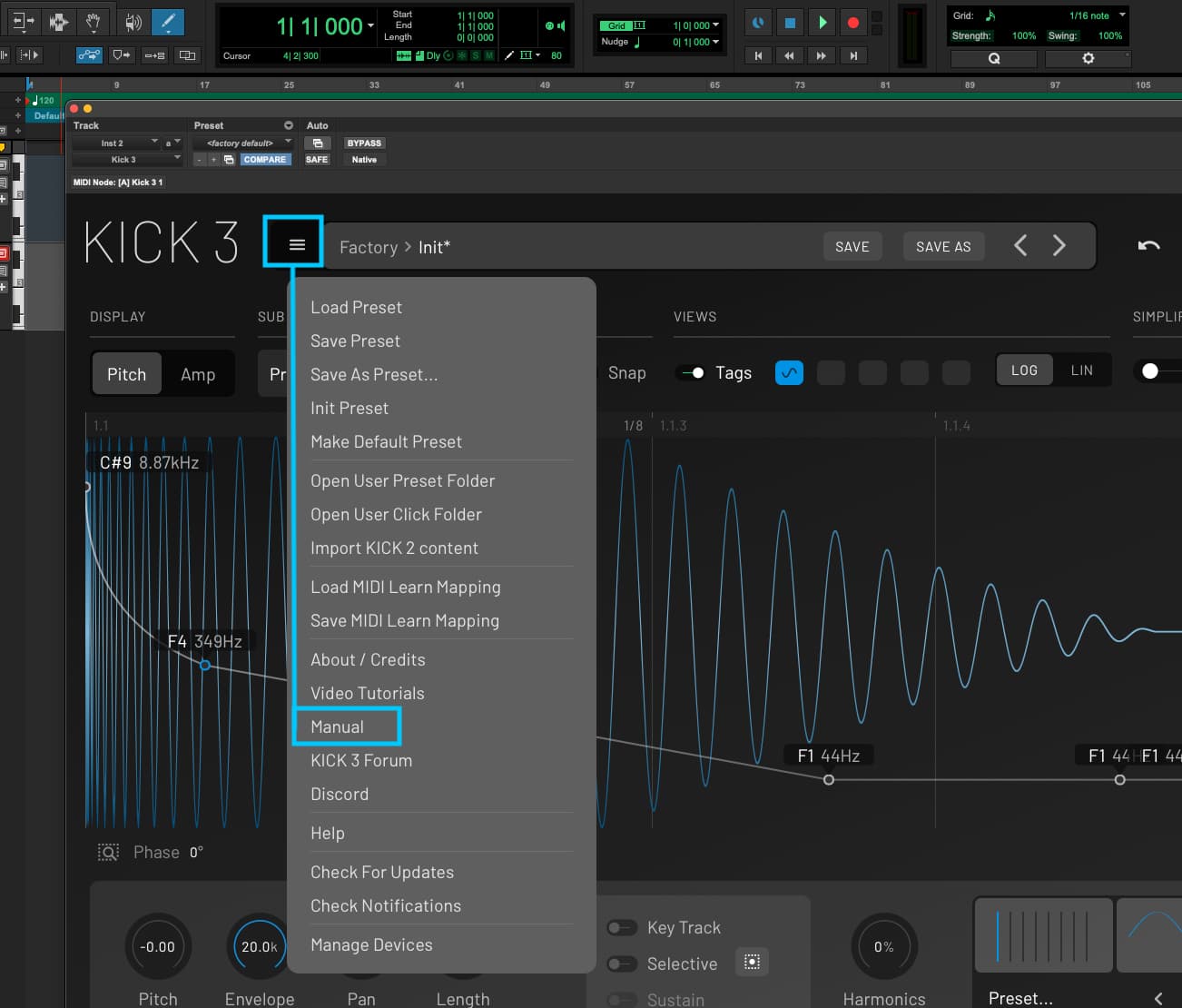Adjust the Harmonics knob
This screenshot has height=1008, width=1182.
pos(883,946)
